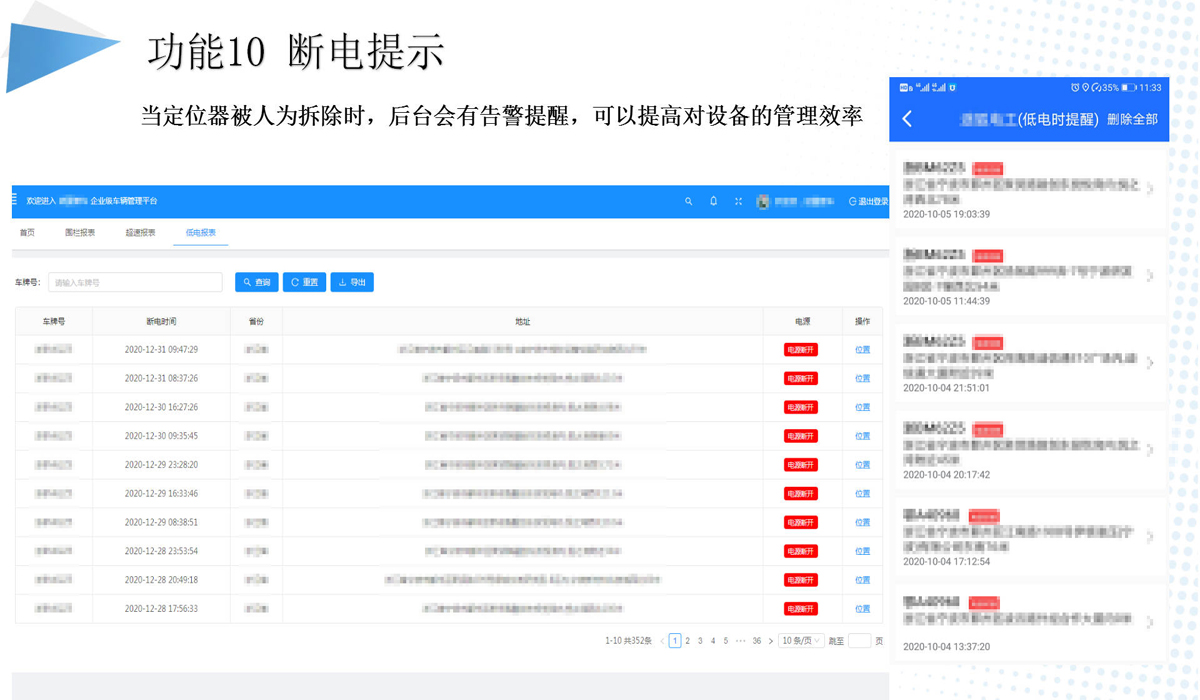The image size is (1200, 700).
Task: Click the hamburger menu icon at header left
Action: click(x=14, y=200)
